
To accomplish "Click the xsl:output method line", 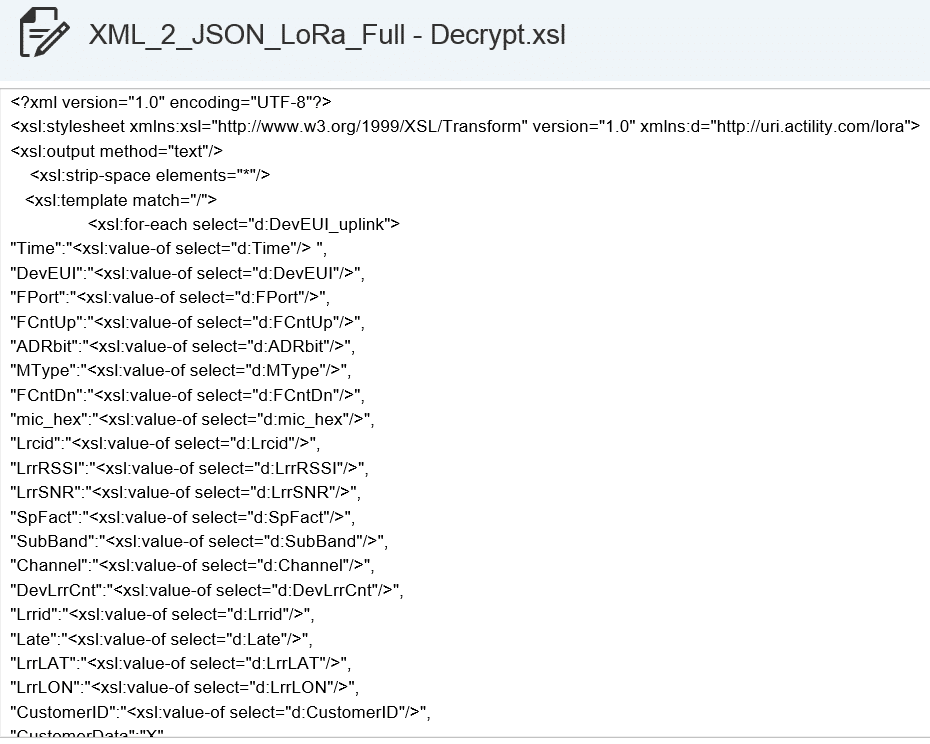I will point(117,151).
